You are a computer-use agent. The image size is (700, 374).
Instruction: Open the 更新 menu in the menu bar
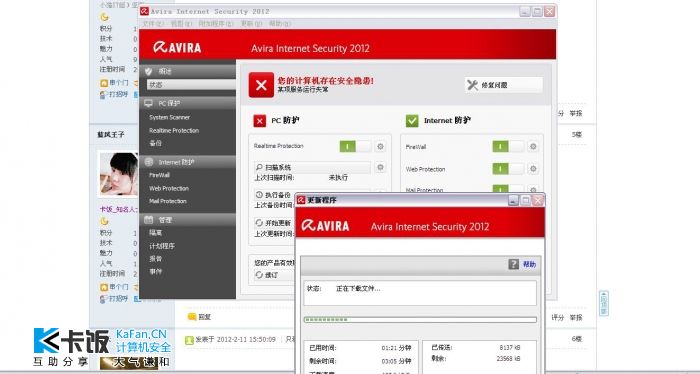point(251,24)
